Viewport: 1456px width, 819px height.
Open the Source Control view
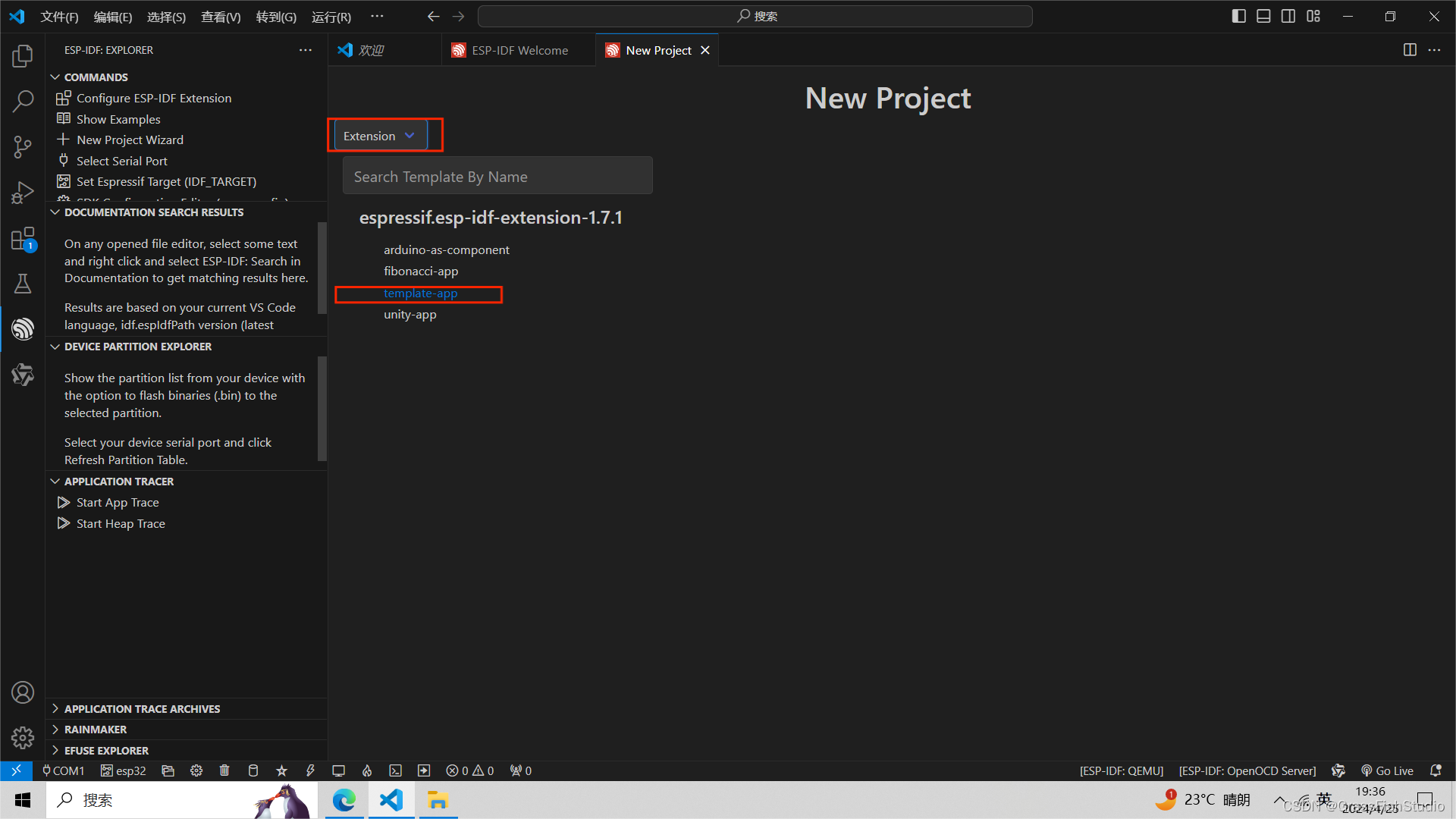coord(23,147)
